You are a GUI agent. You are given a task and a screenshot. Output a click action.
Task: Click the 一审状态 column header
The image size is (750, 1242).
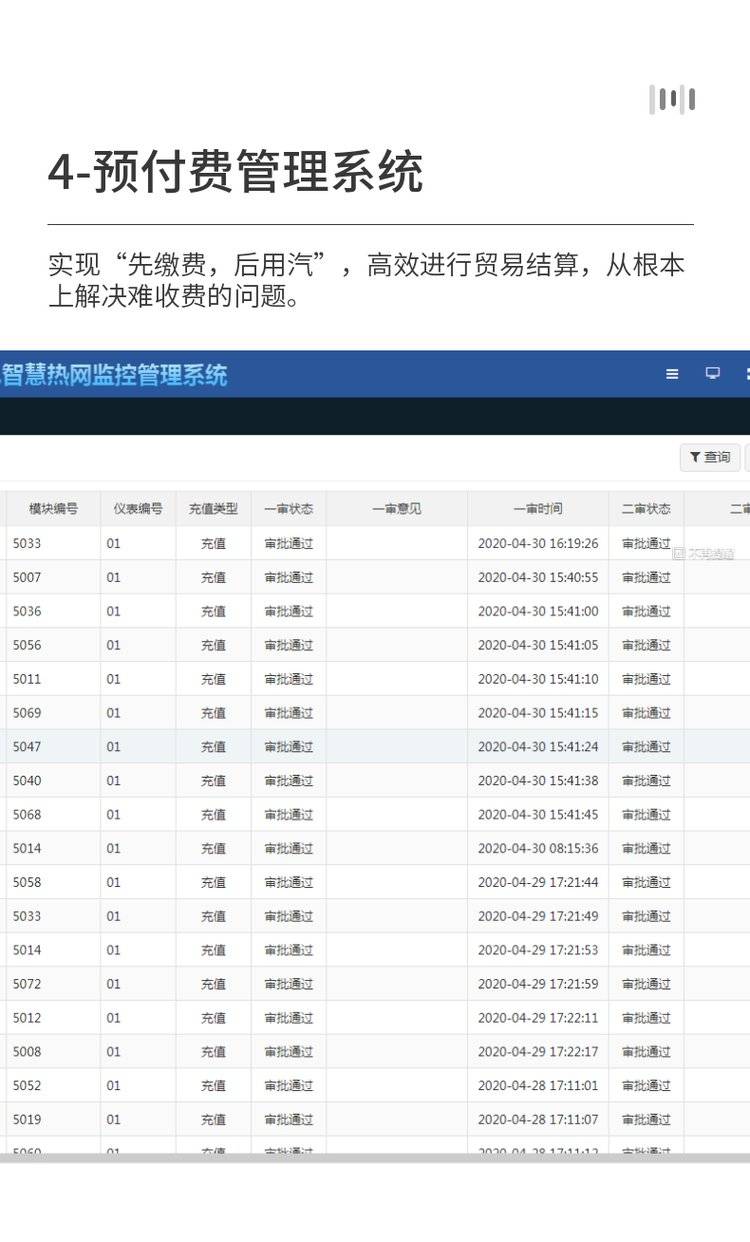(288, 509)
